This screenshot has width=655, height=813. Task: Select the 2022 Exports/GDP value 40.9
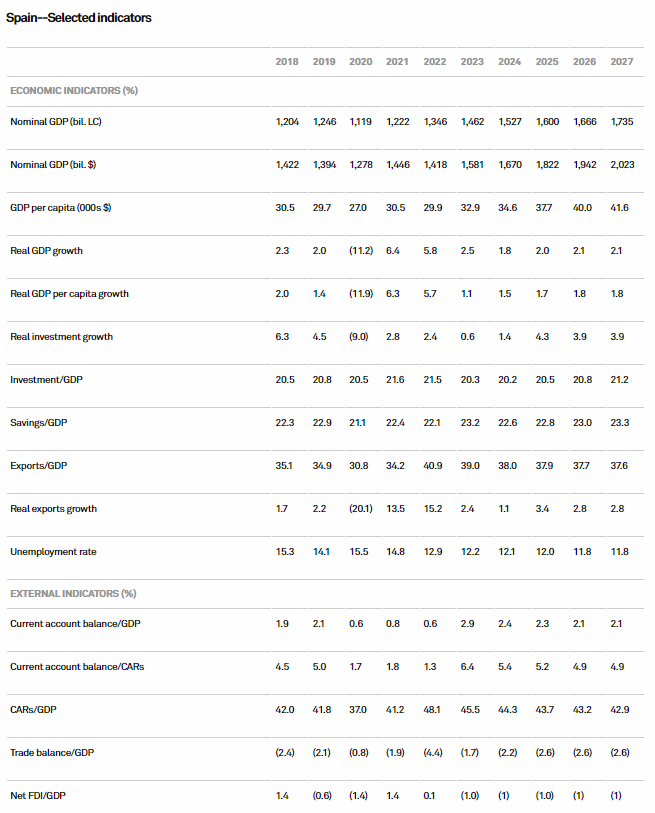(435, 466)
